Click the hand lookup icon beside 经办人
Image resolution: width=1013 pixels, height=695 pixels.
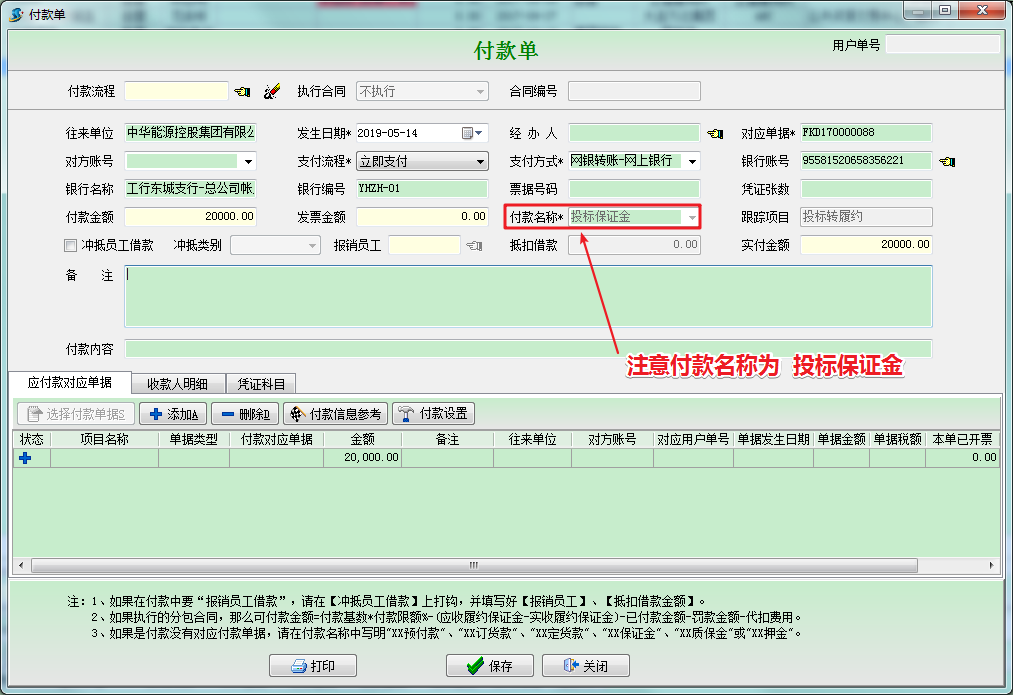[x=715, y=134]
